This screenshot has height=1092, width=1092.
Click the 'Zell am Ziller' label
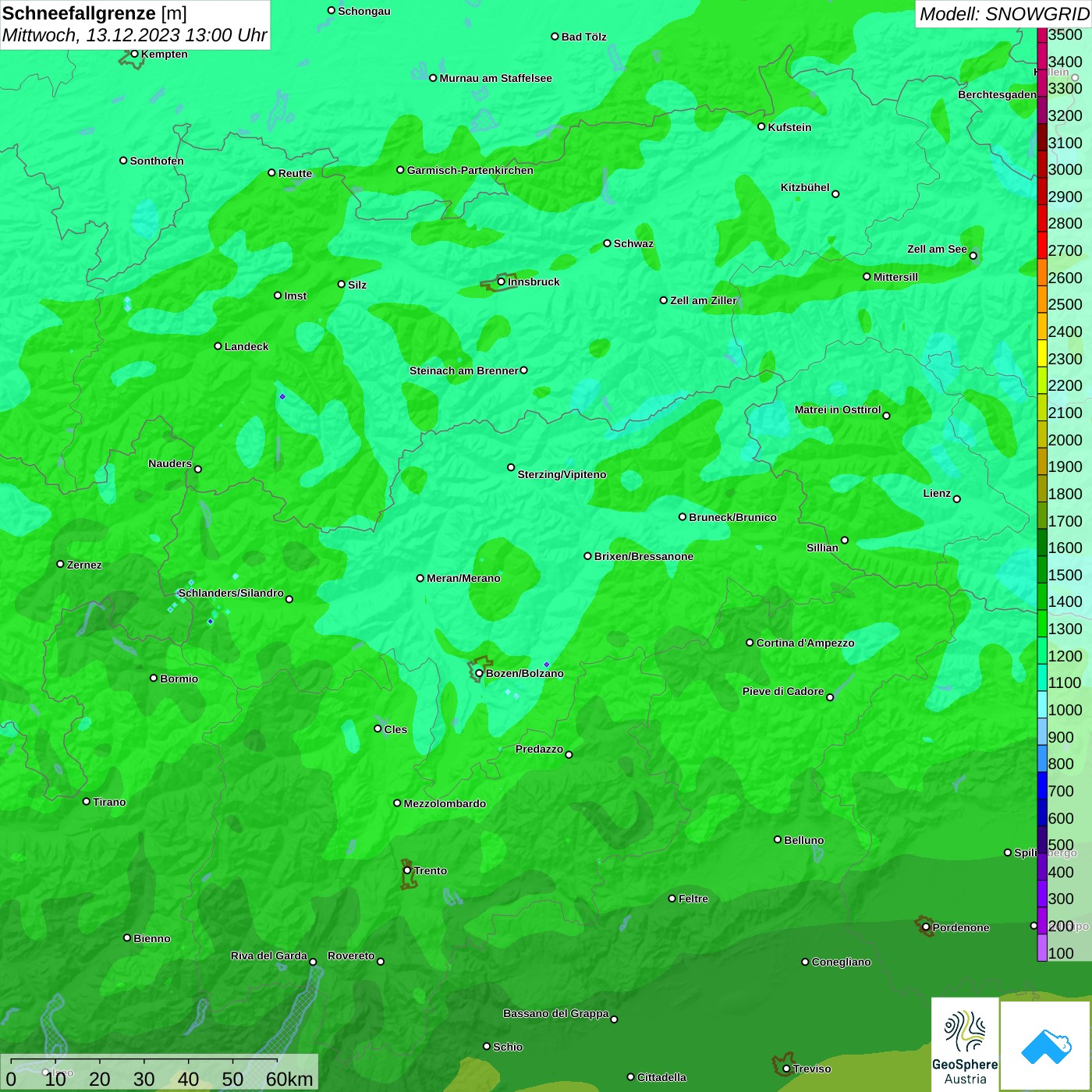pyautogui.click(x=704, y=300)
